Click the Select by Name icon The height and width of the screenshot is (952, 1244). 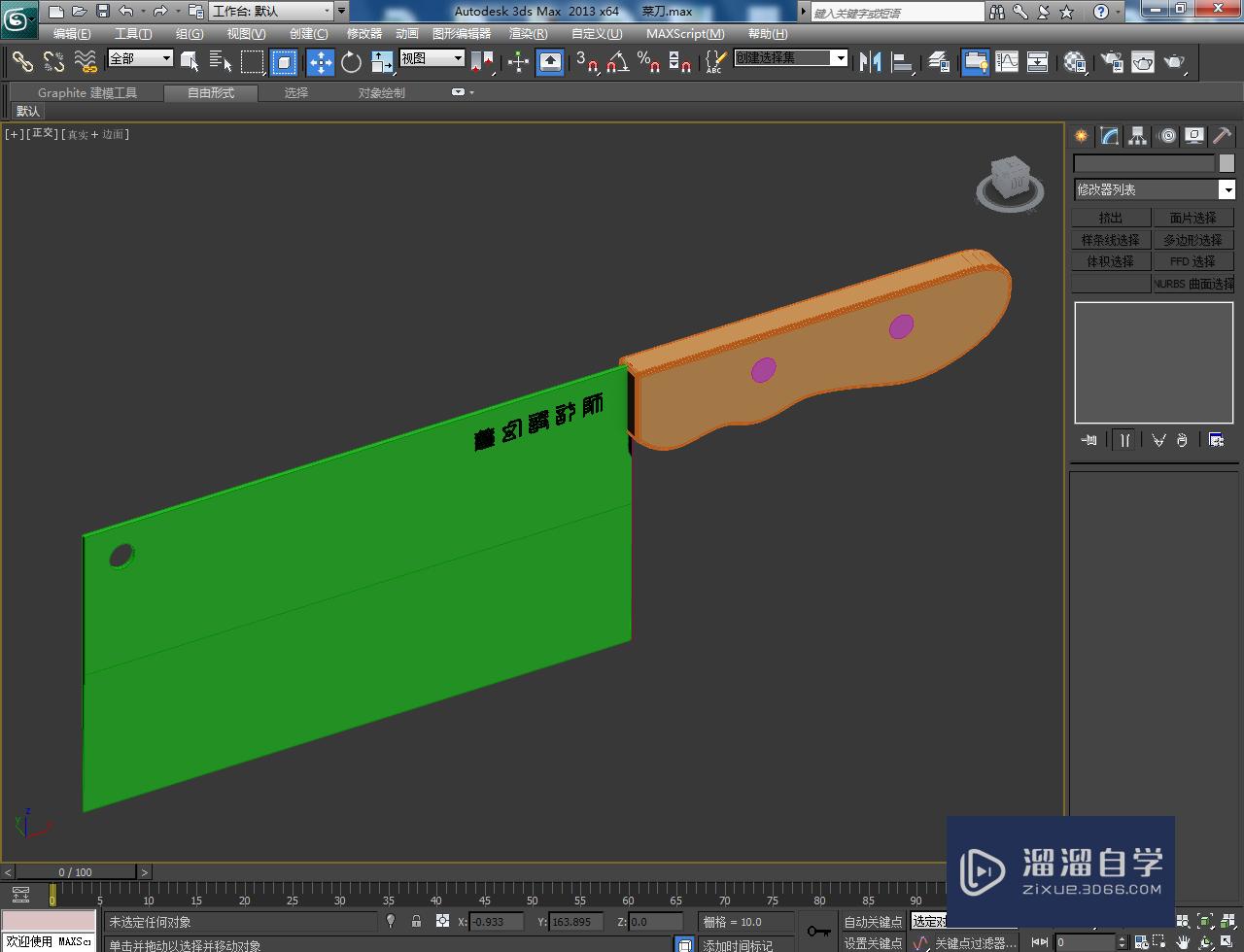[221, 62]
